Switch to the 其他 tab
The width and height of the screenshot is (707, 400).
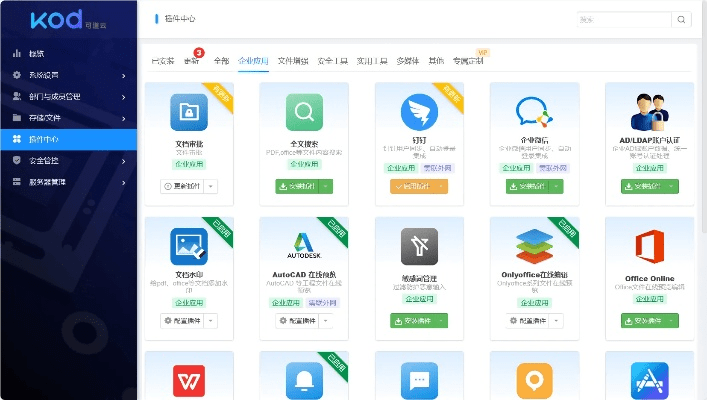point(436,60)
